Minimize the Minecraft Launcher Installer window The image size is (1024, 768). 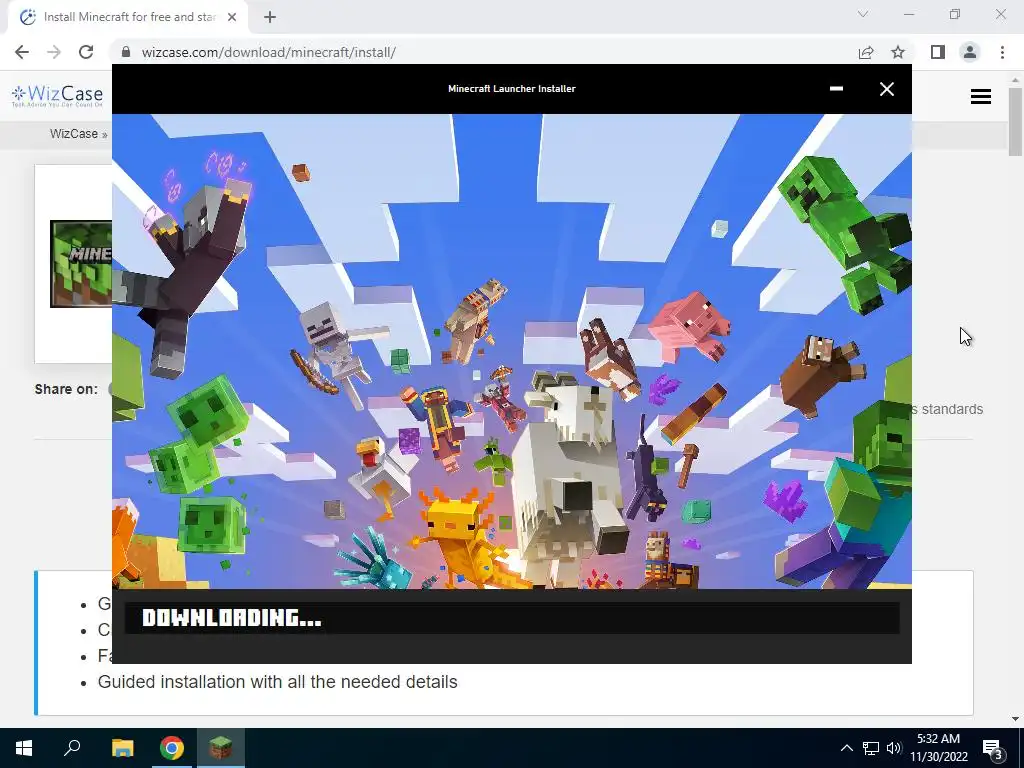point(836,89)
